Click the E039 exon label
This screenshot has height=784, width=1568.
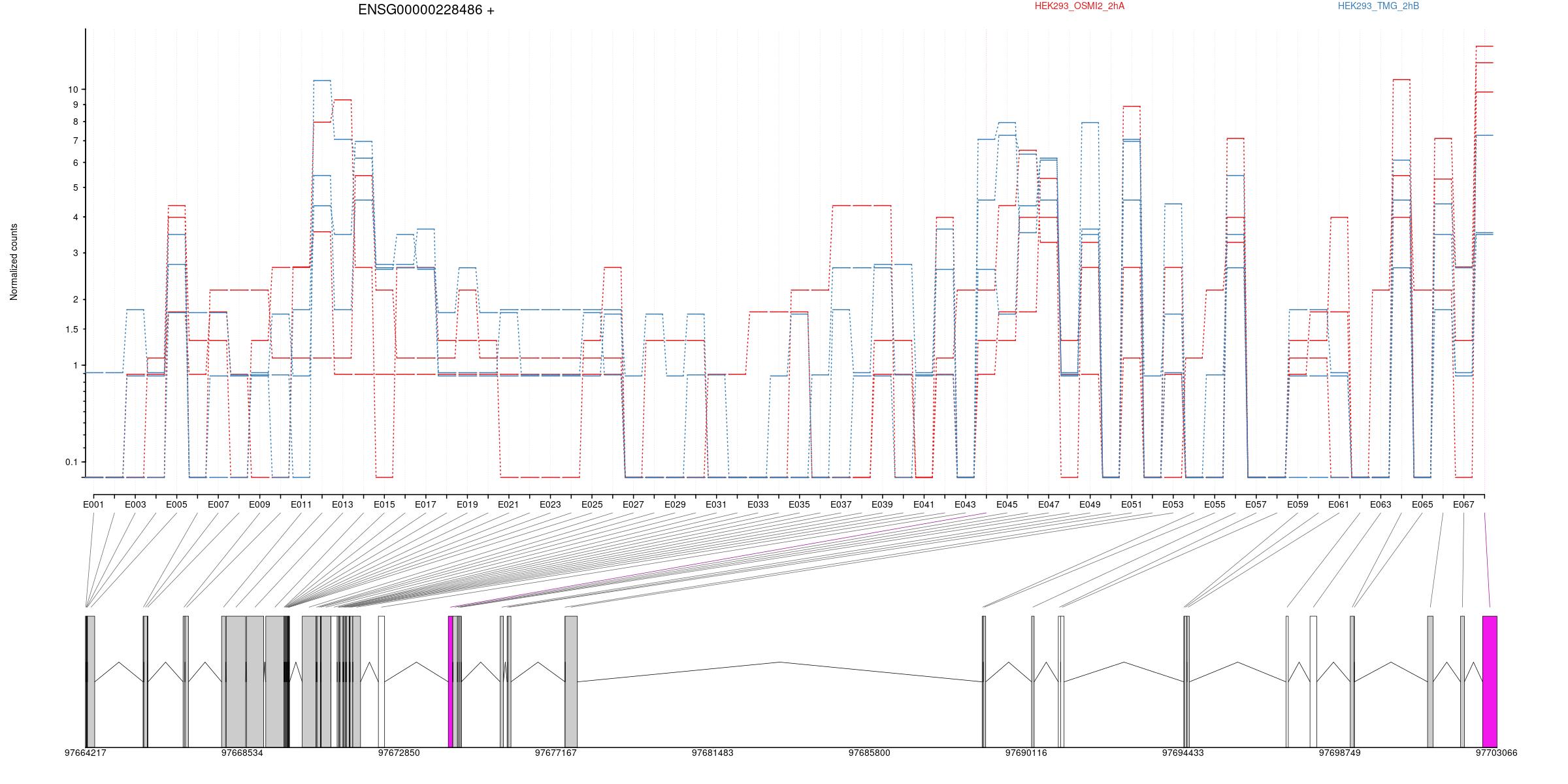tap(882, 505)
